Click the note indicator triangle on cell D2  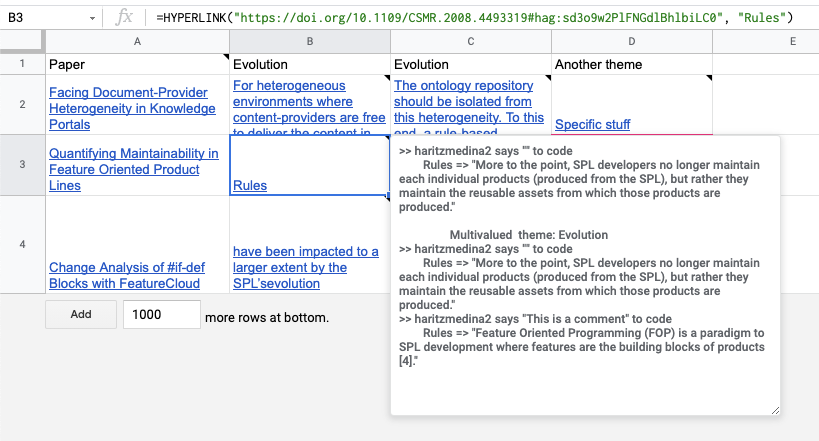coord(709,78)
